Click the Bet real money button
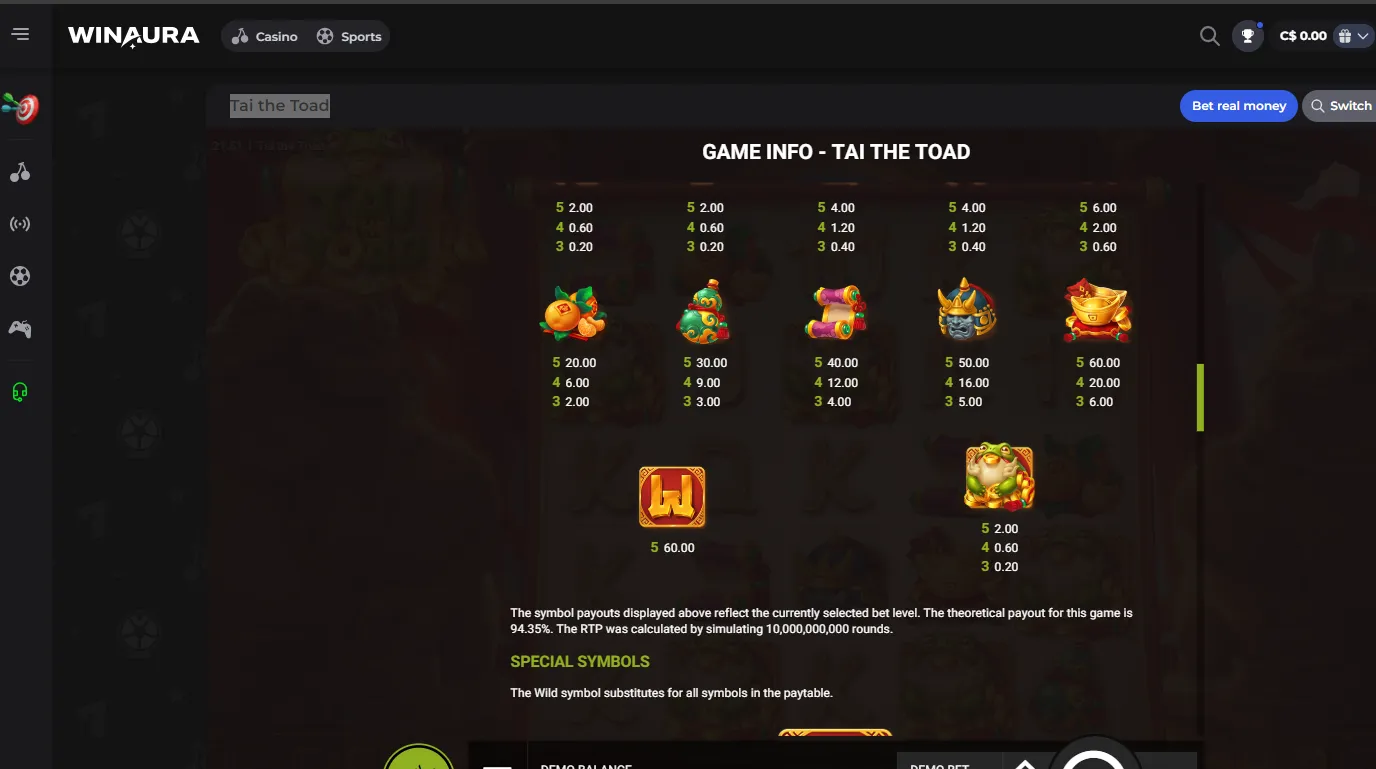This screenshot has height=769, width=1376. [1239, 106]
